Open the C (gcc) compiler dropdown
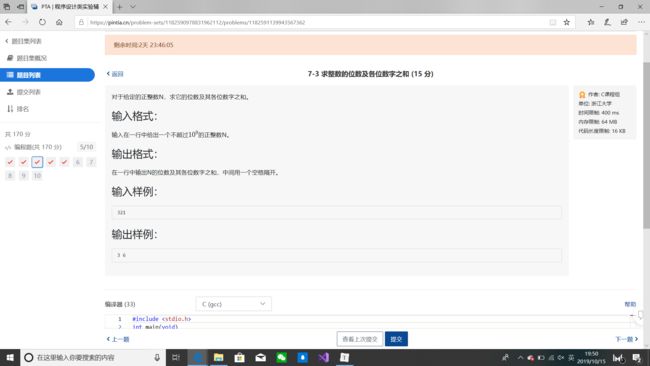Viewport: 650px width, 366px height. (233, 304)
